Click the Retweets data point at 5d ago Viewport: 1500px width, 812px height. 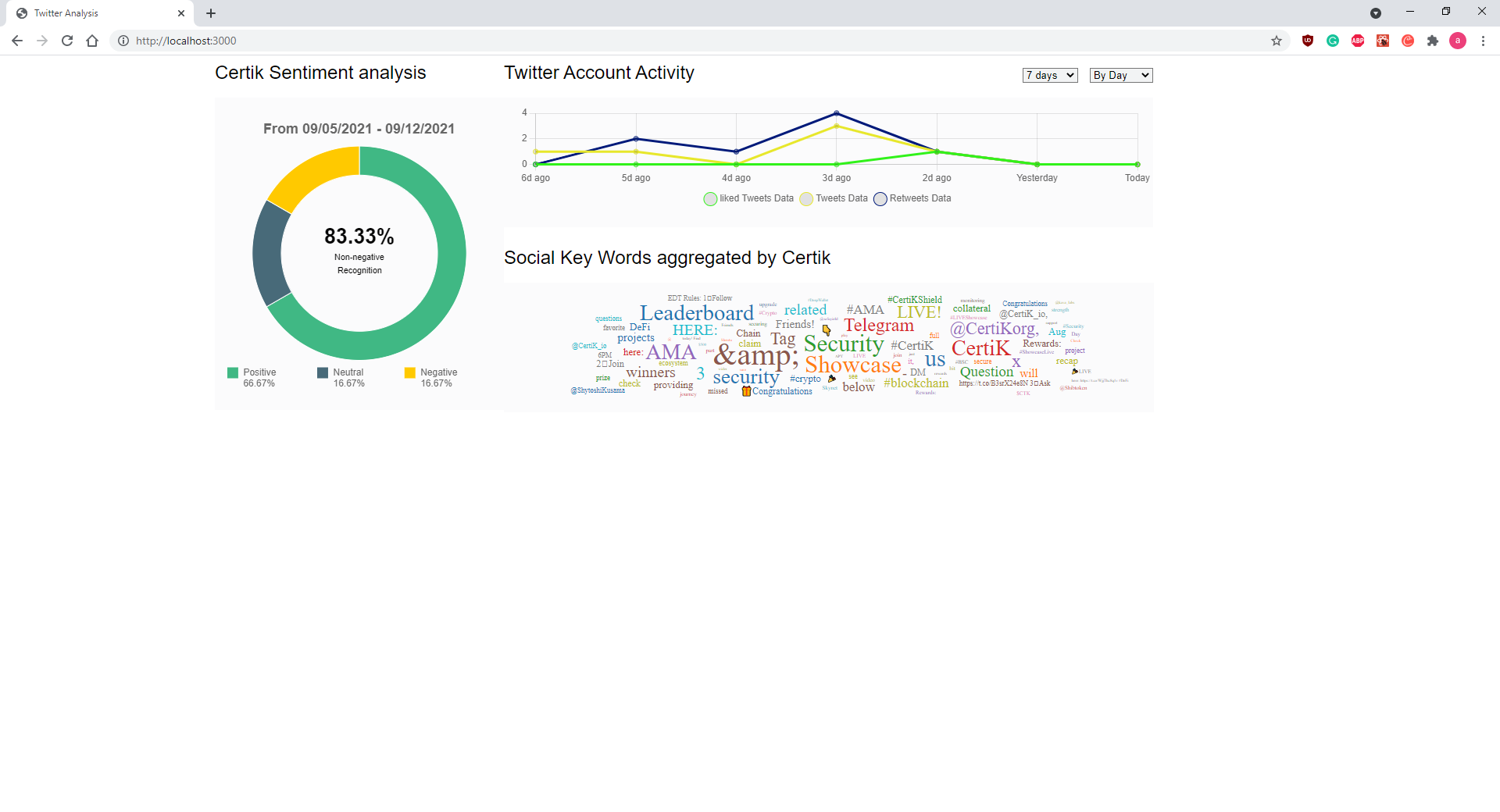point(636,139)
